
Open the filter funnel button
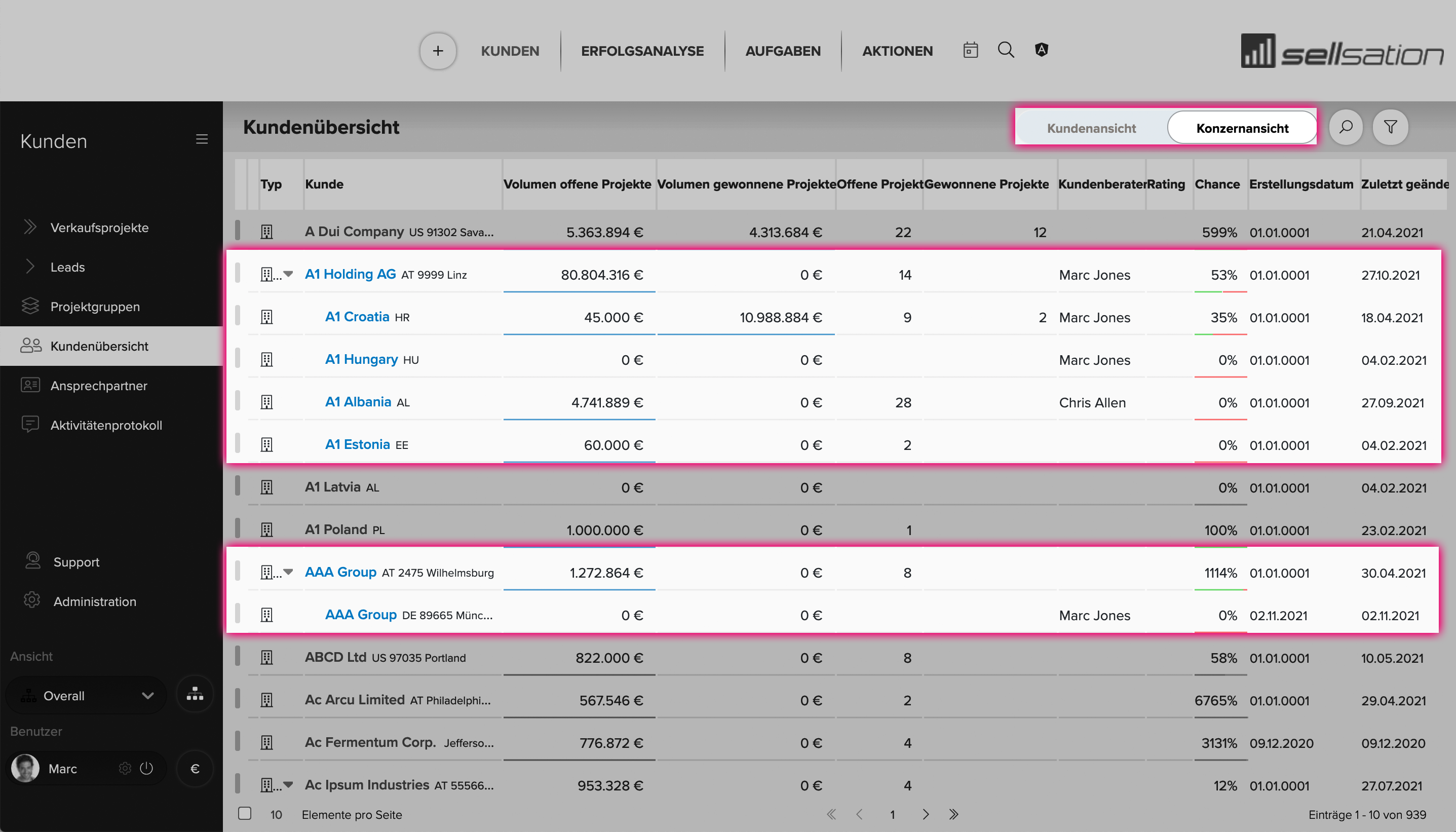(x=1390, y=127)
